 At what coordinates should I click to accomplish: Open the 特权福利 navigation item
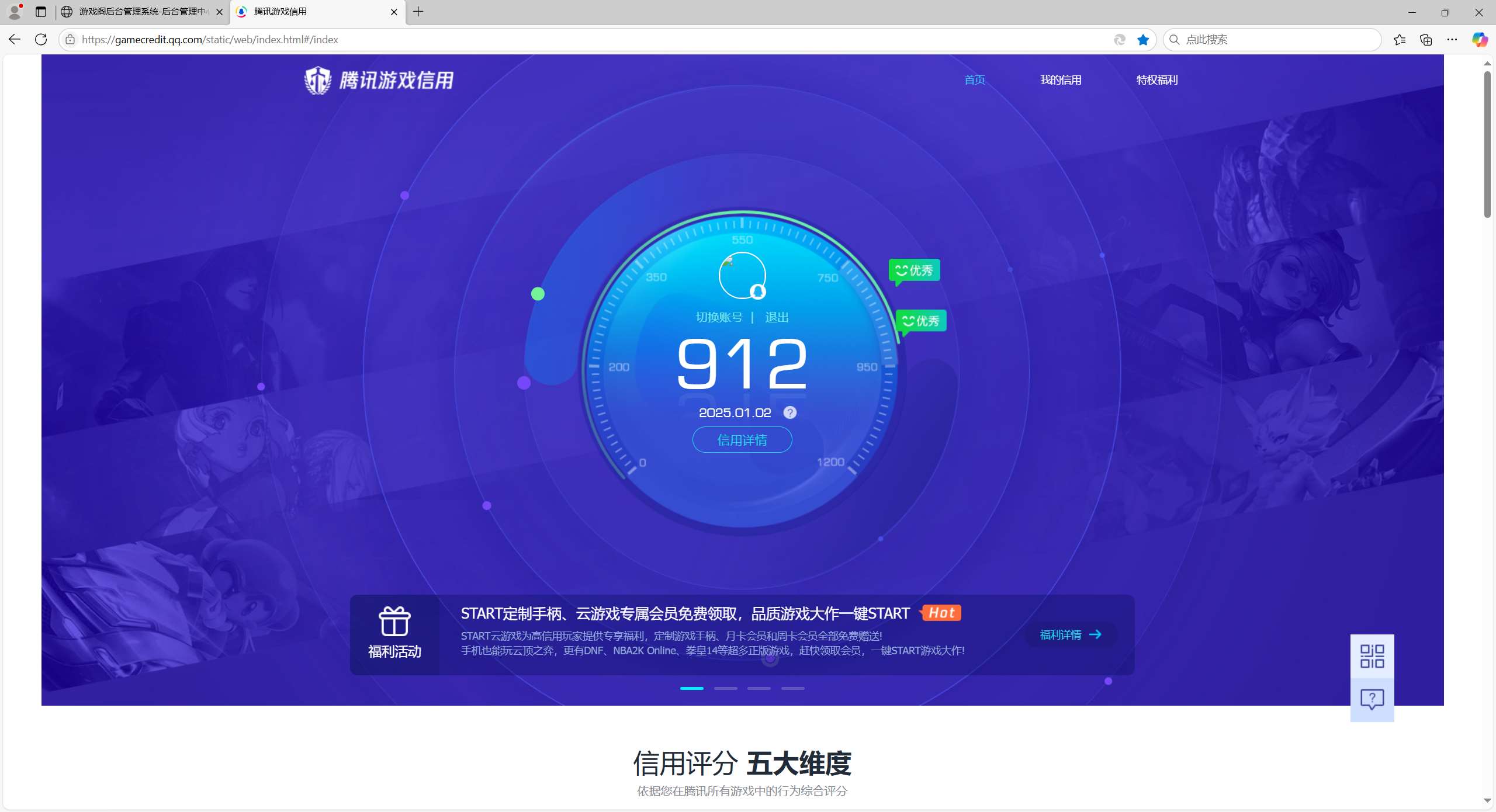coord(1157,80)
